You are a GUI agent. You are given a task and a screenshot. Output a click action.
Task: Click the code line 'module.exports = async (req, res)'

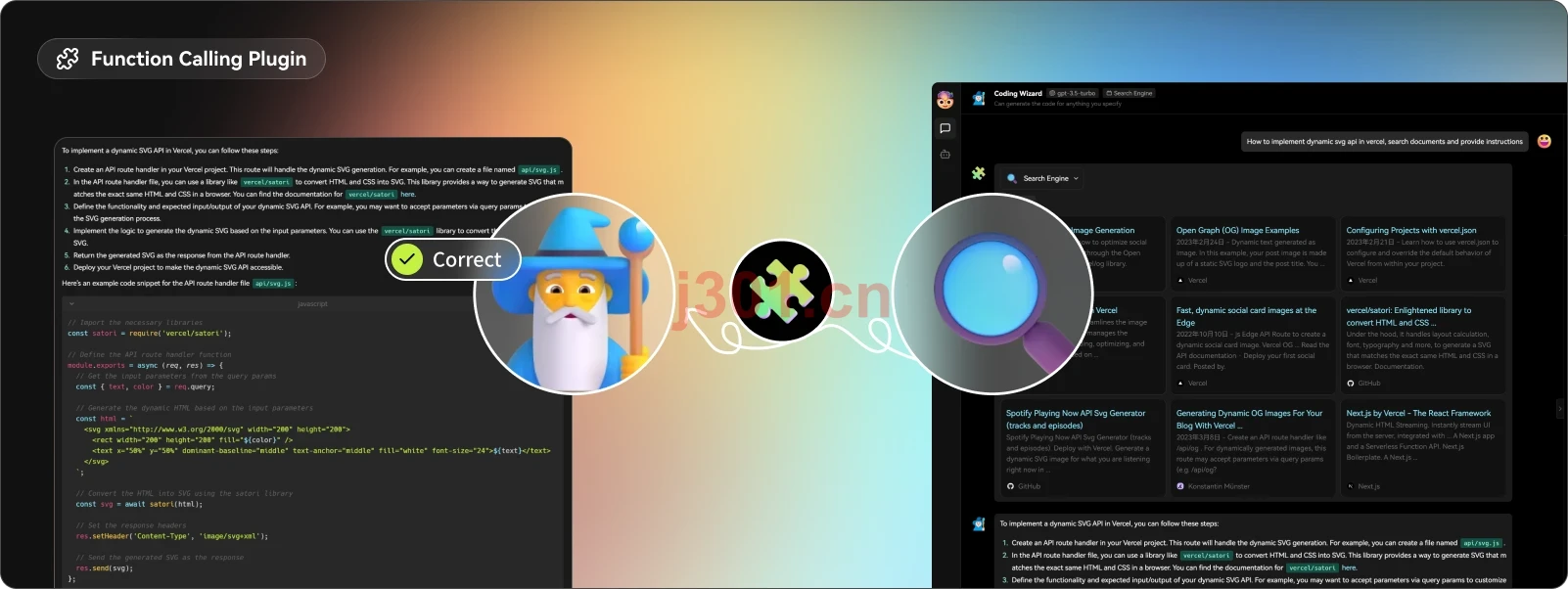(145, 366)
